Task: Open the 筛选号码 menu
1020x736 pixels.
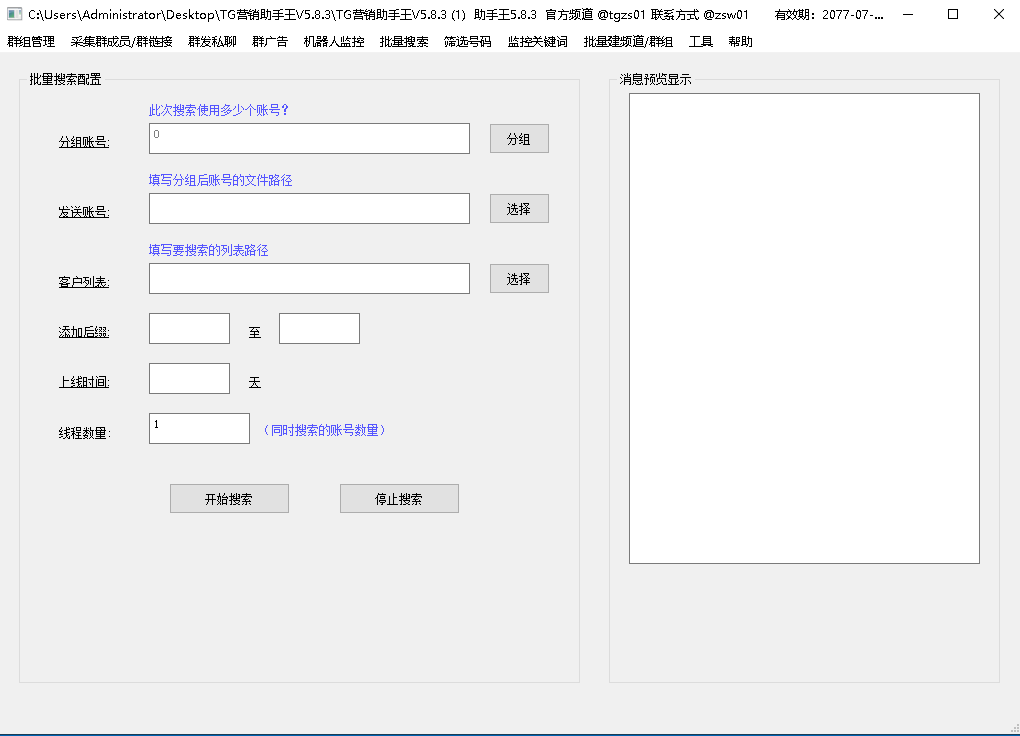Action: [x=467, y=42]
